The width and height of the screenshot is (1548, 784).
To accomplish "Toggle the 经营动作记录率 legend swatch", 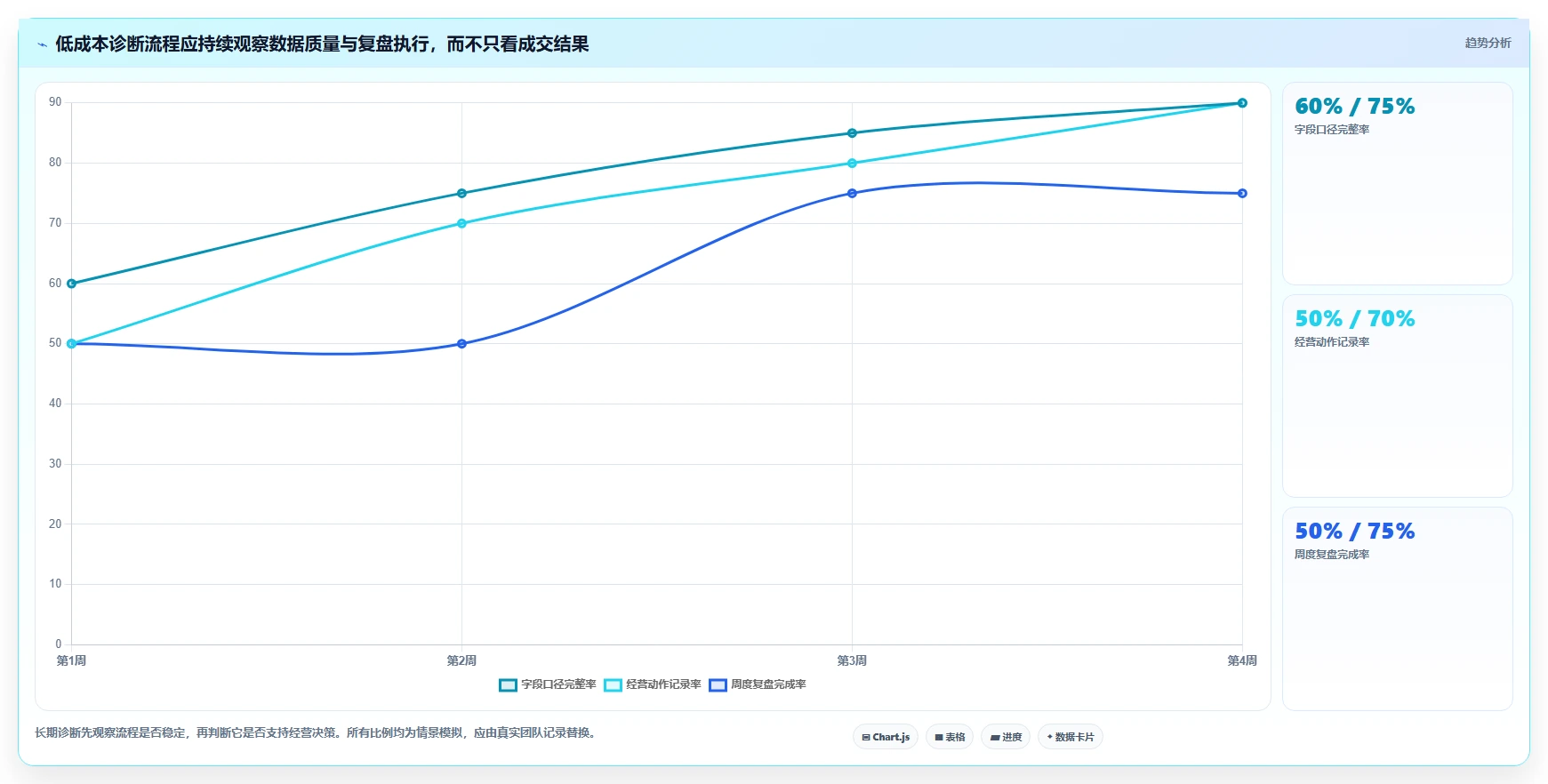I will [613, 685].
